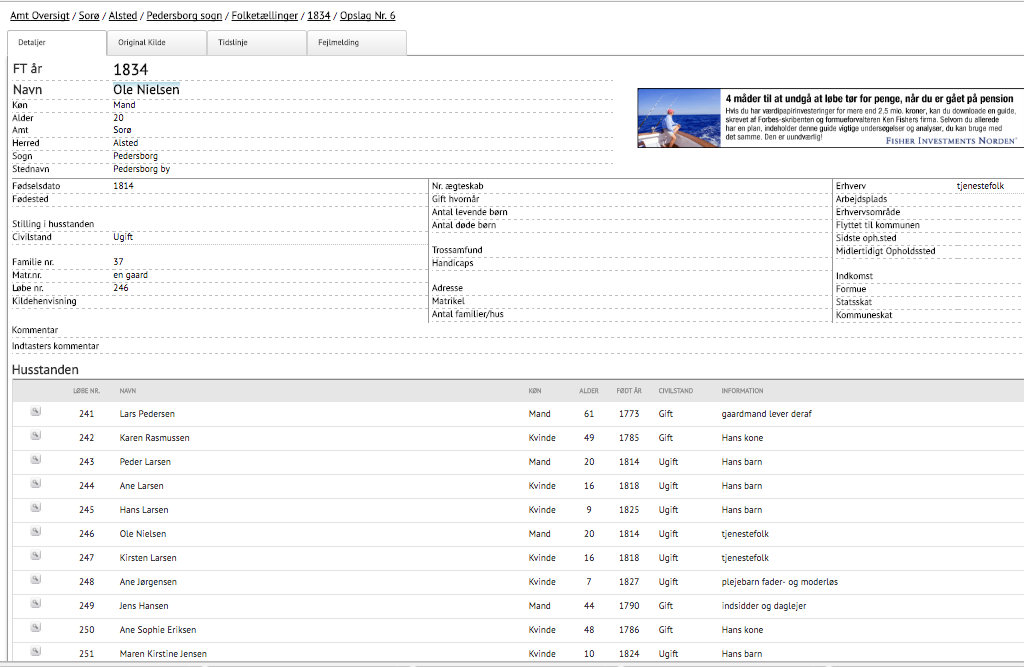Screen dimensions: 1024x667
Task: Click løbe nr. 241 cell
Action: (86, 414)
